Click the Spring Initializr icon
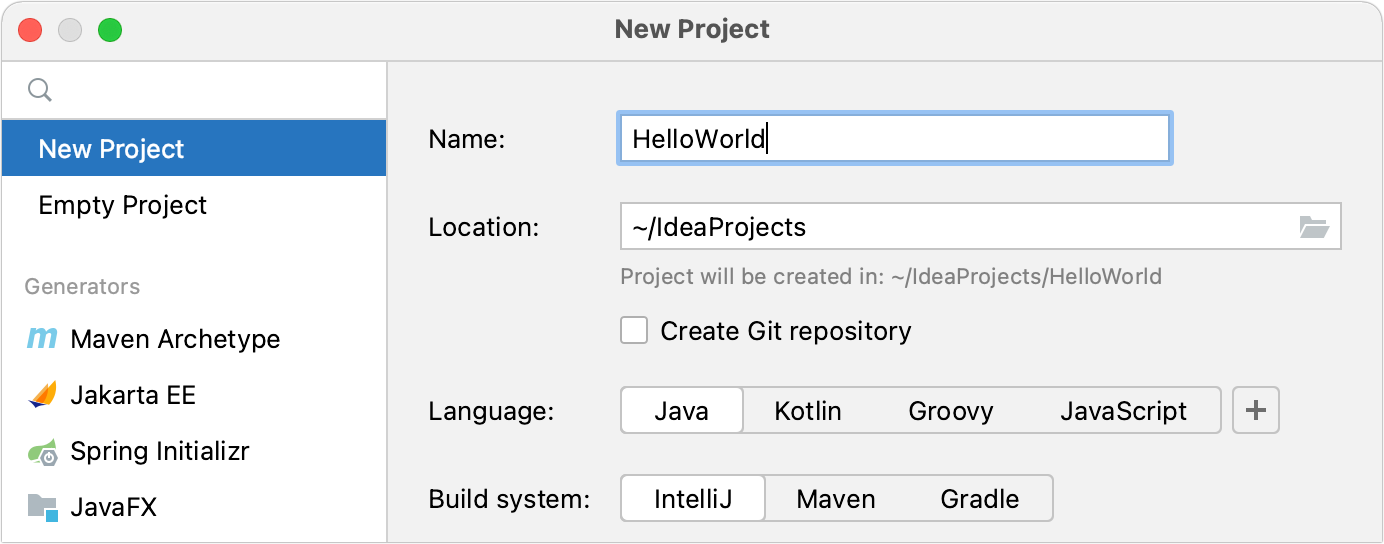Screen dimensions: 1384x544 click(42, 452)
